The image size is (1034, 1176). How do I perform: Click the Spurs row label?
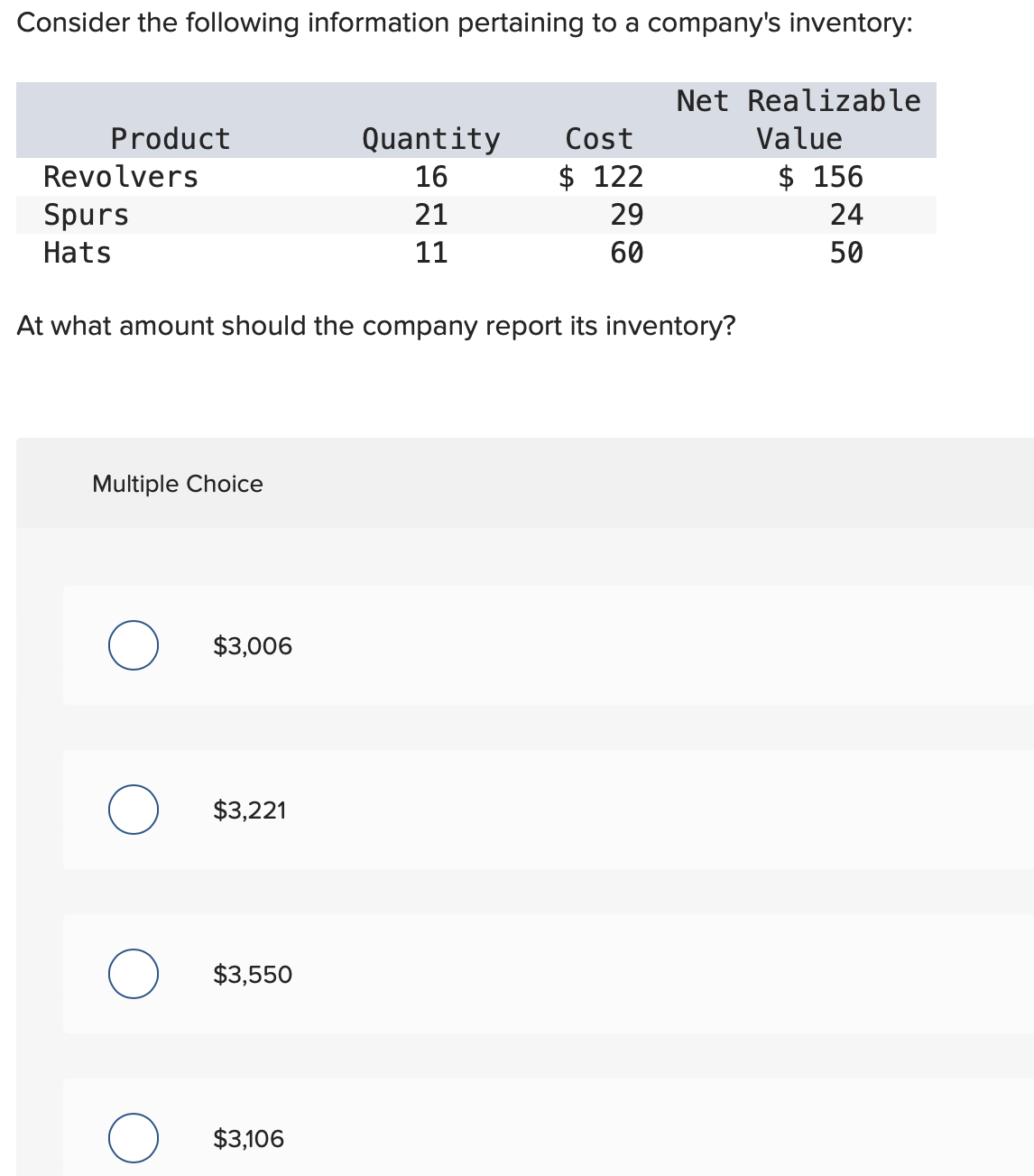(x=87, y=215)
